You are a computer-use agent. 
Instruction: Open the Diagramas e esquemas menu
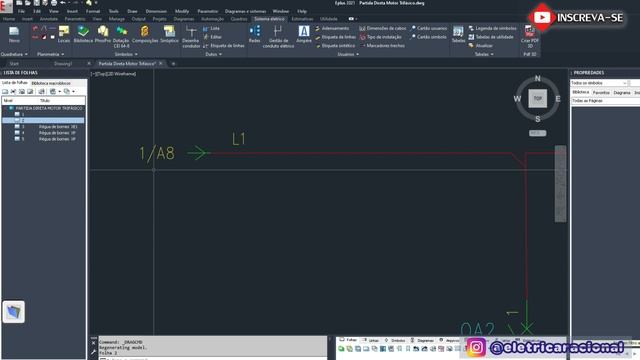245,11
